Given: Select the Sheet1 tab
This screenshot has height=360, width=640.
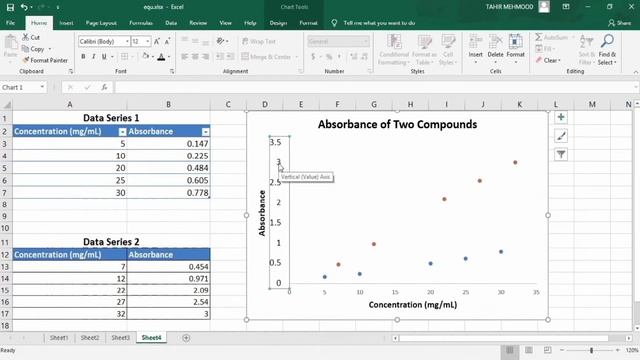Looking at the screenshot, I should 59,338.
